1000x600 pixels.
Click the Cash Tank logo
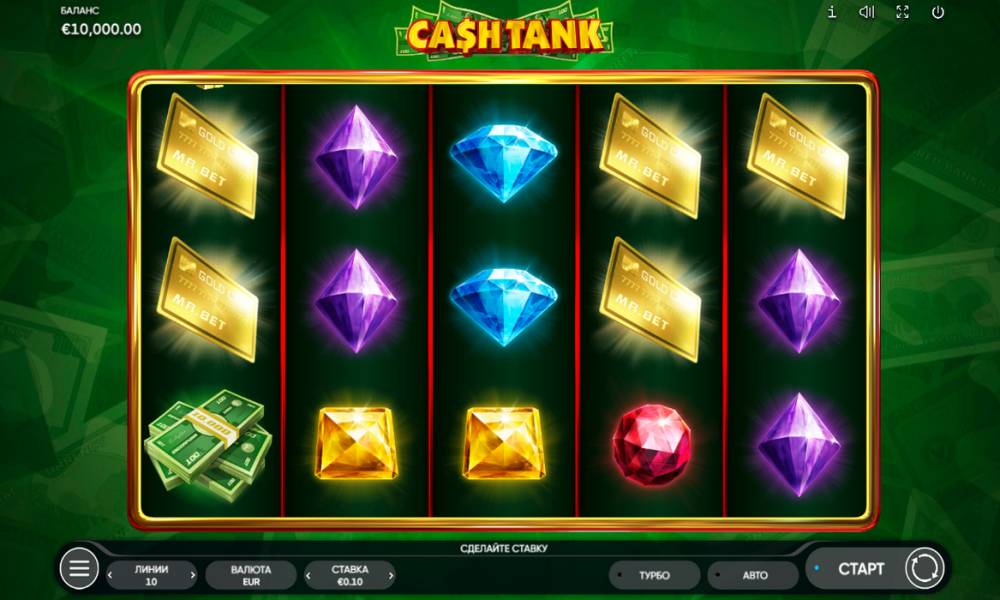pos(503,33)
